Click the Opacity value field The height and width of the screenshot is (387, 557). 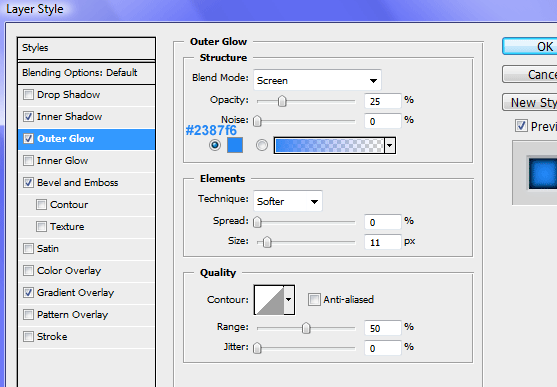[x=383, y=101]
